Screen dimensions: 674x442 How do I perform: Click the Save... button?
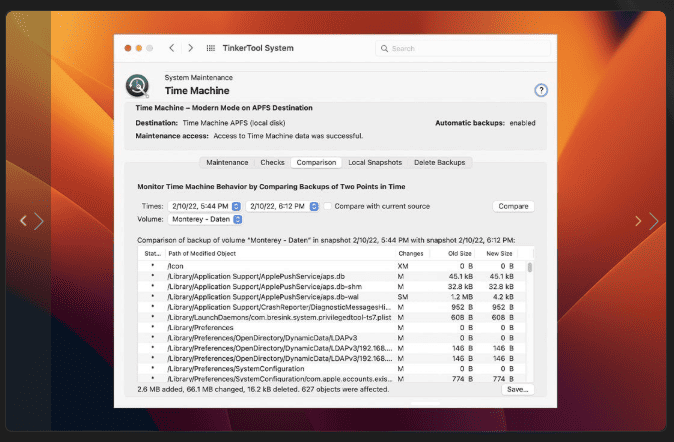point(518,389)
